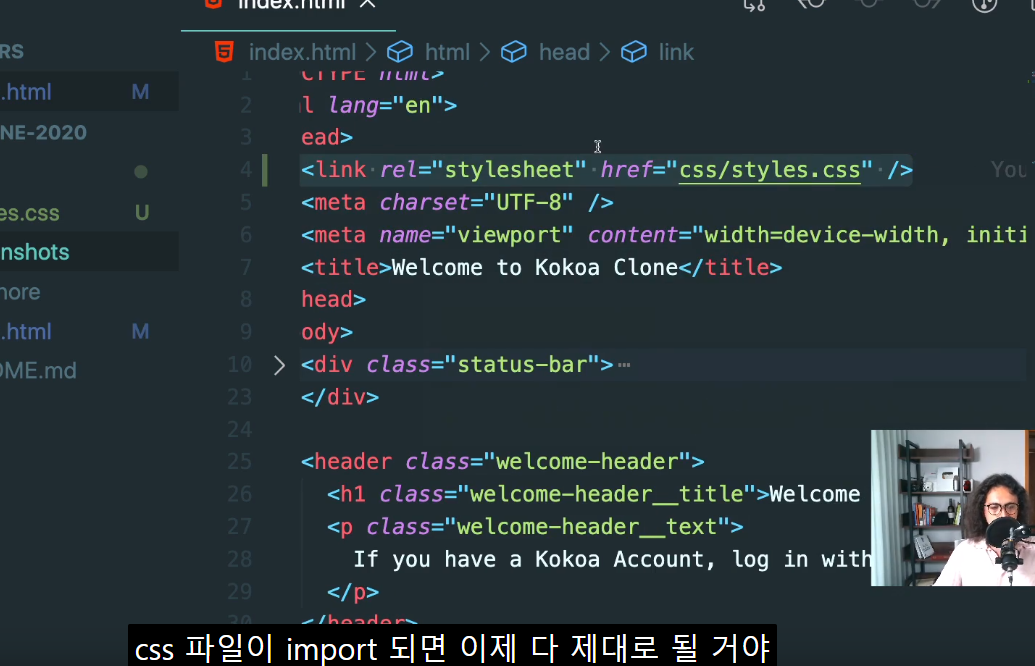The image size is (1035, 666).
Task: Click the closing </p> tag on line 29
Action: tap(353, 592)
